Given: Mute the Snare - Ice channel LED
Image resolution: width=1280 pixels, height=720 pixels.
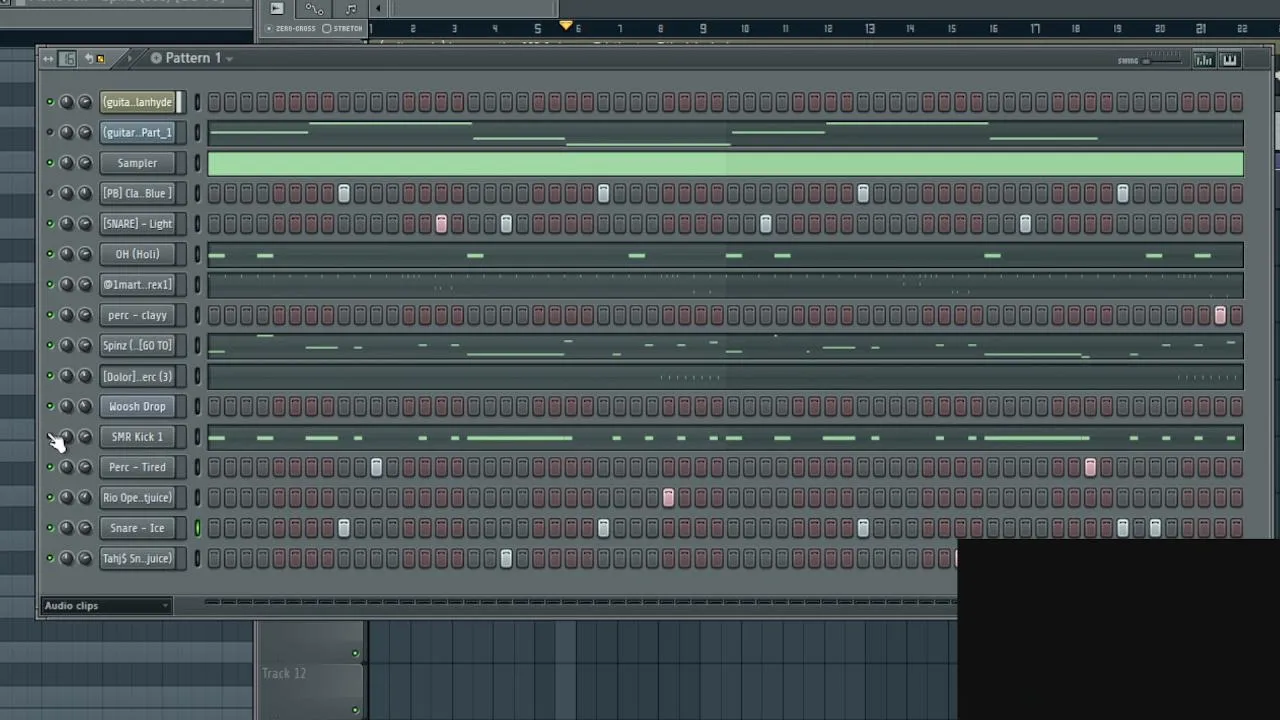Looking at the screenshot, I should [49, 528].
